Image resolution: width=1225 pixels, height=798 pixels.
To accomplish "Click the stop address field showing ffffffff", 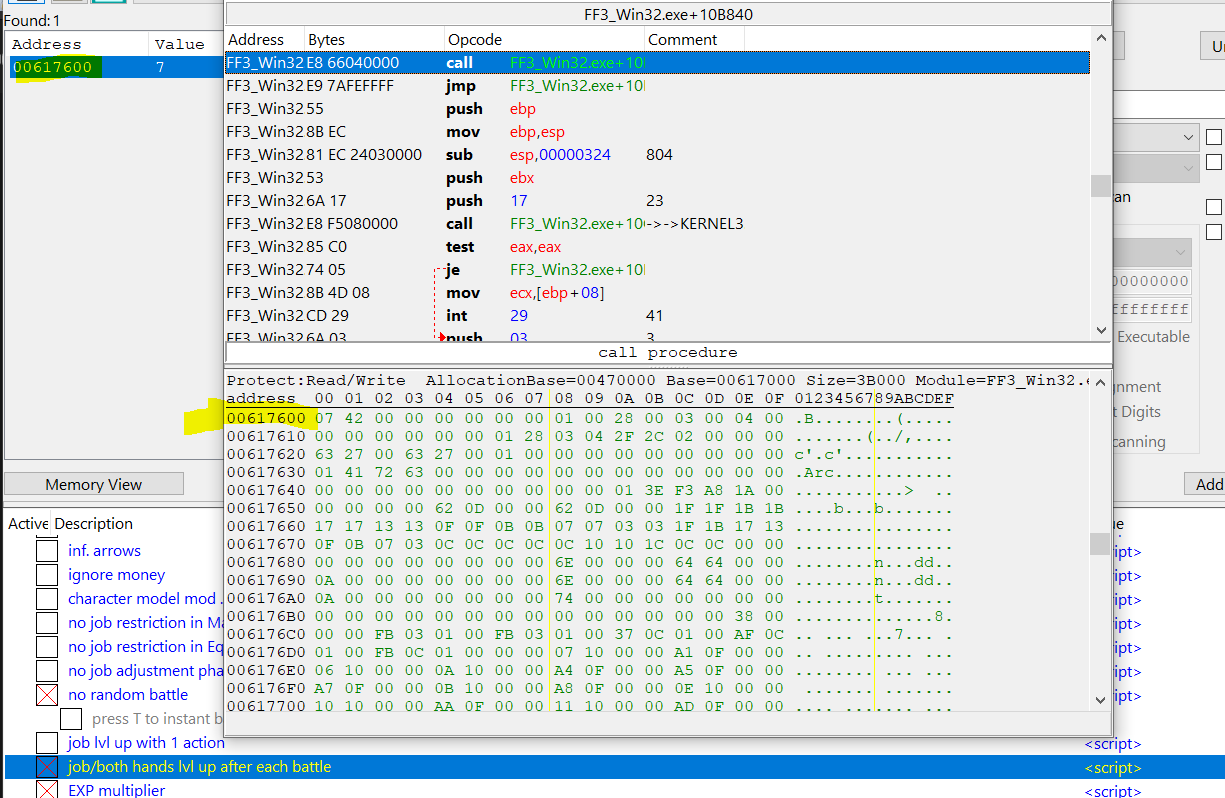I will [x=1151, y=309].
